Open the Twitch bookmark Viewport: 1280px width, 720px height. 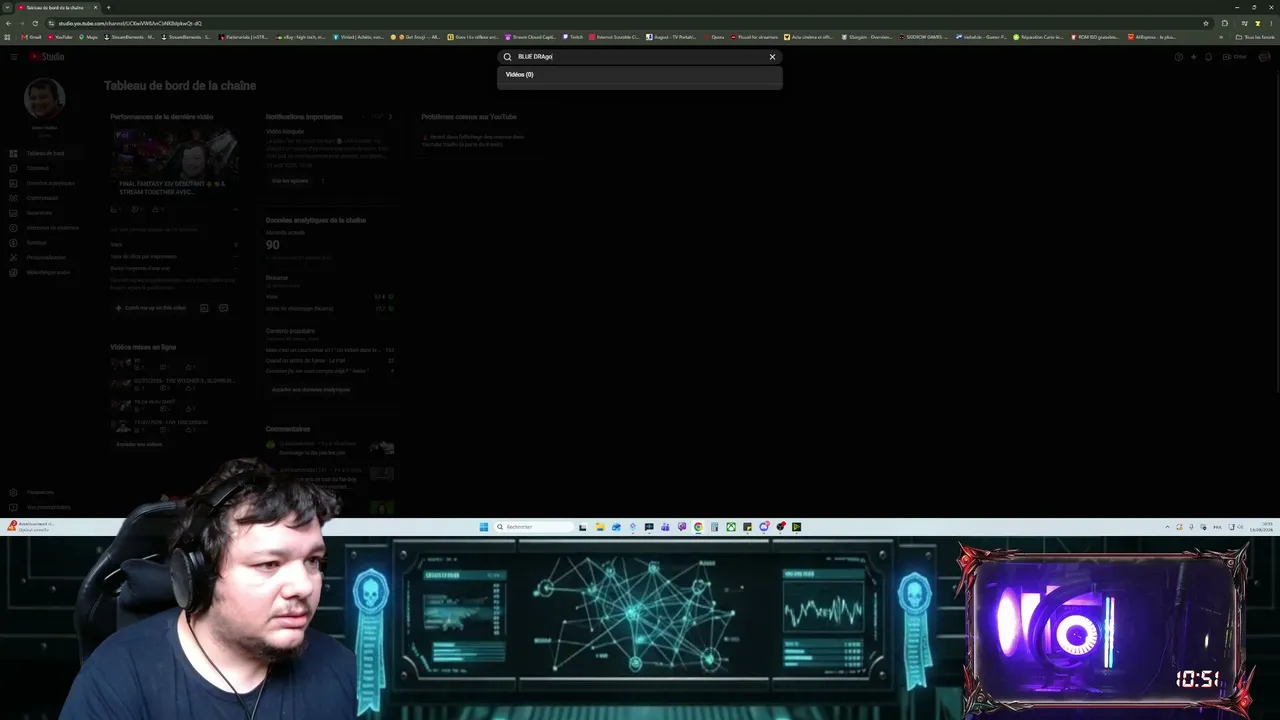(573, 37)
